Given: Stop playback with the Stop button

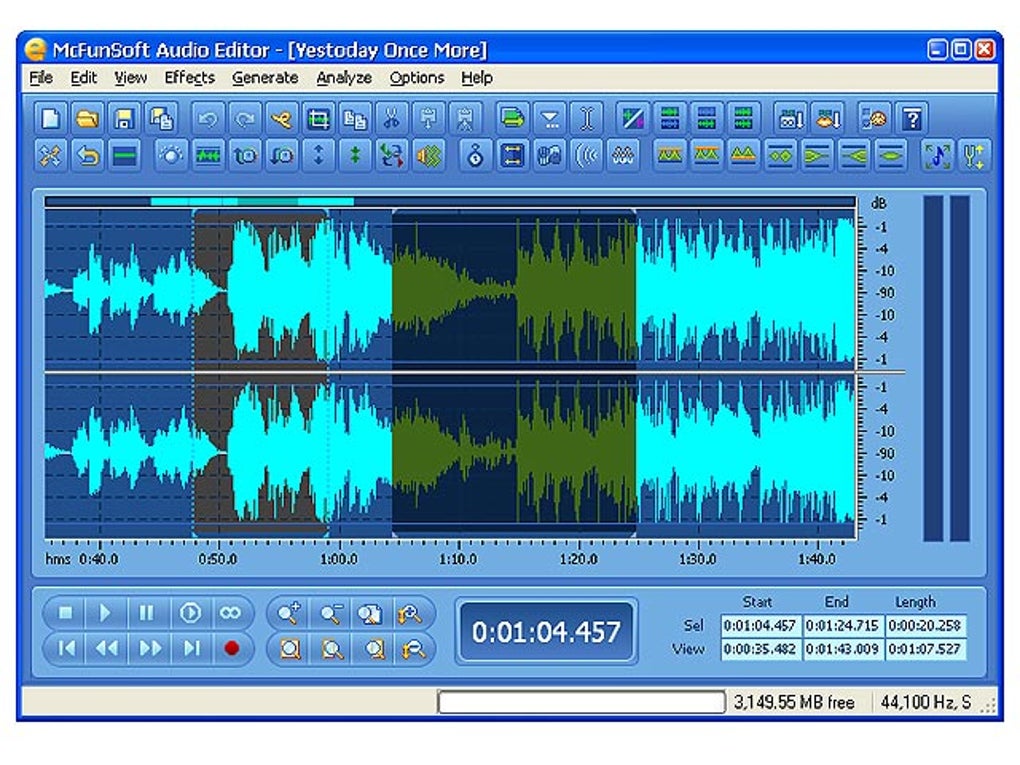Looking at the screenshot, I should click(x=66, y=613).
